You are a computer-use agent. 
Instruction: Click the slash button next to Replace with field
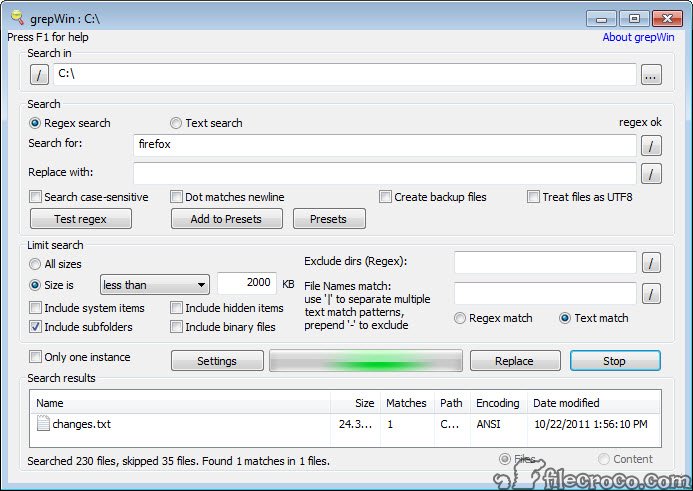(x=651, y=173)
